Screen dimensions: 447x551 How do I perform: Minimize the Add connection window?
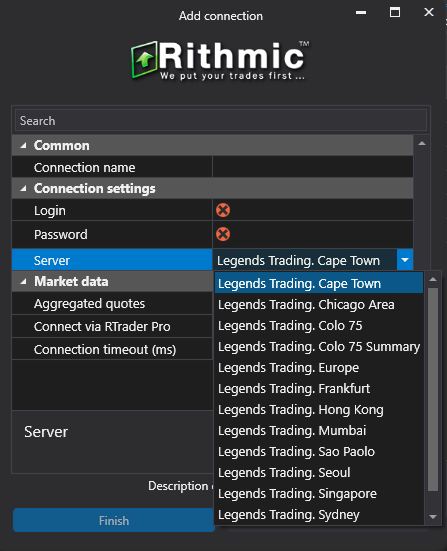pyautogui.click(x=361, y=12)
